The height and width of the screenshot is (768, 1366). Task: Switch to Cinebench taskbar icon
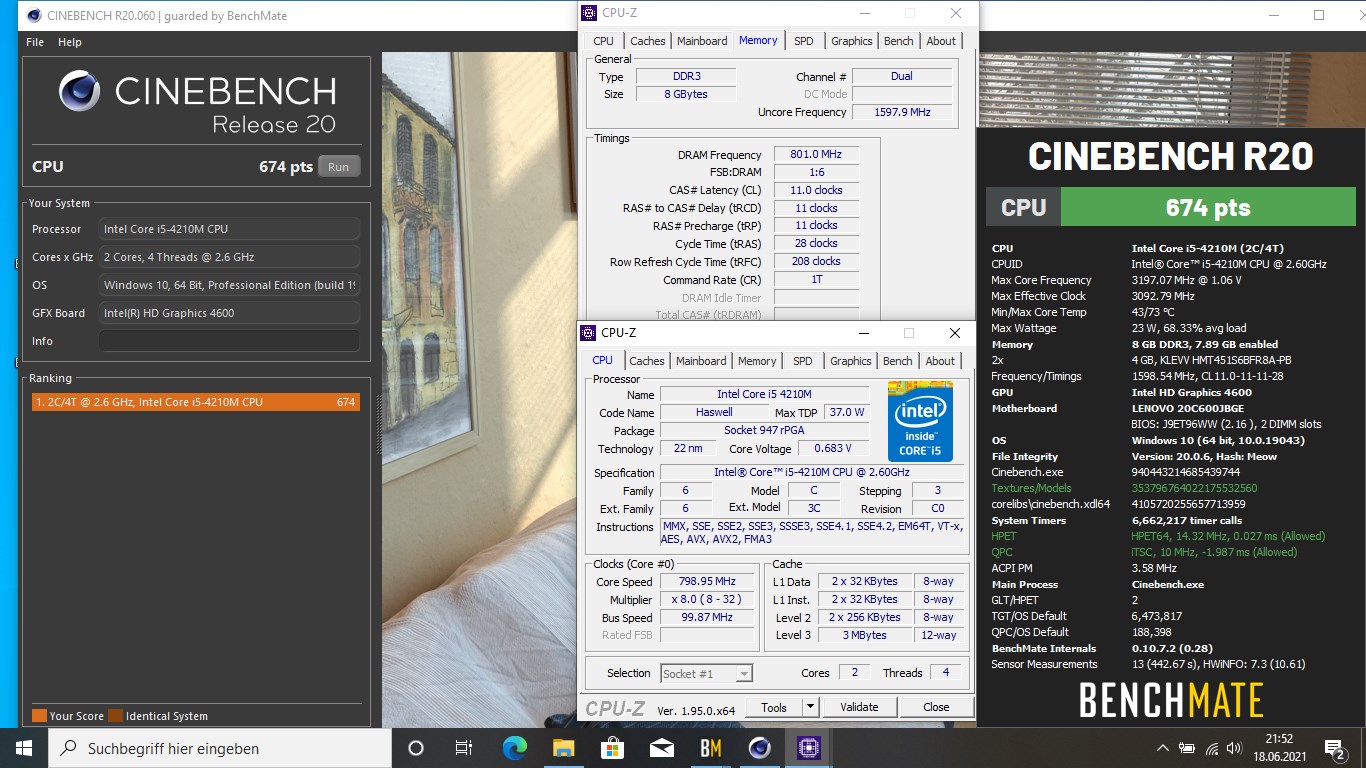759,748
